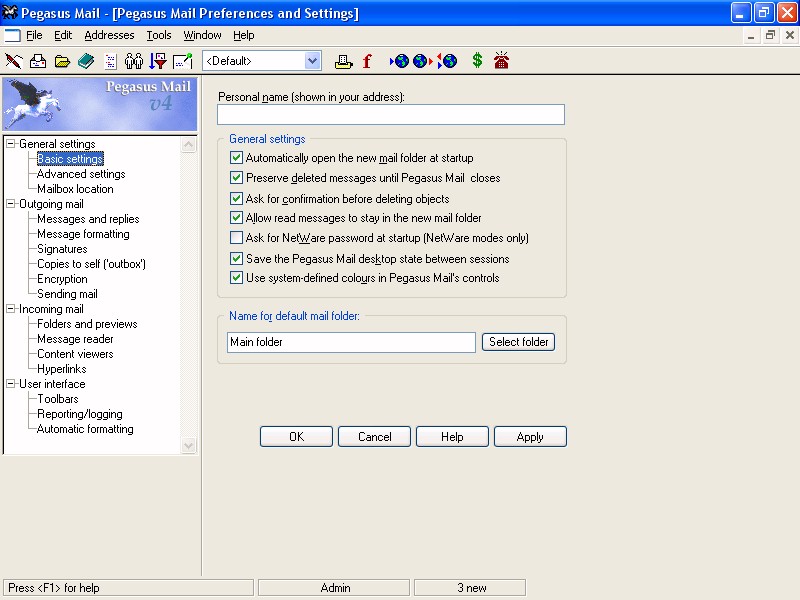Click the red ringing telephone icon
Screen dimensions: 800x600
coord(501,60)
